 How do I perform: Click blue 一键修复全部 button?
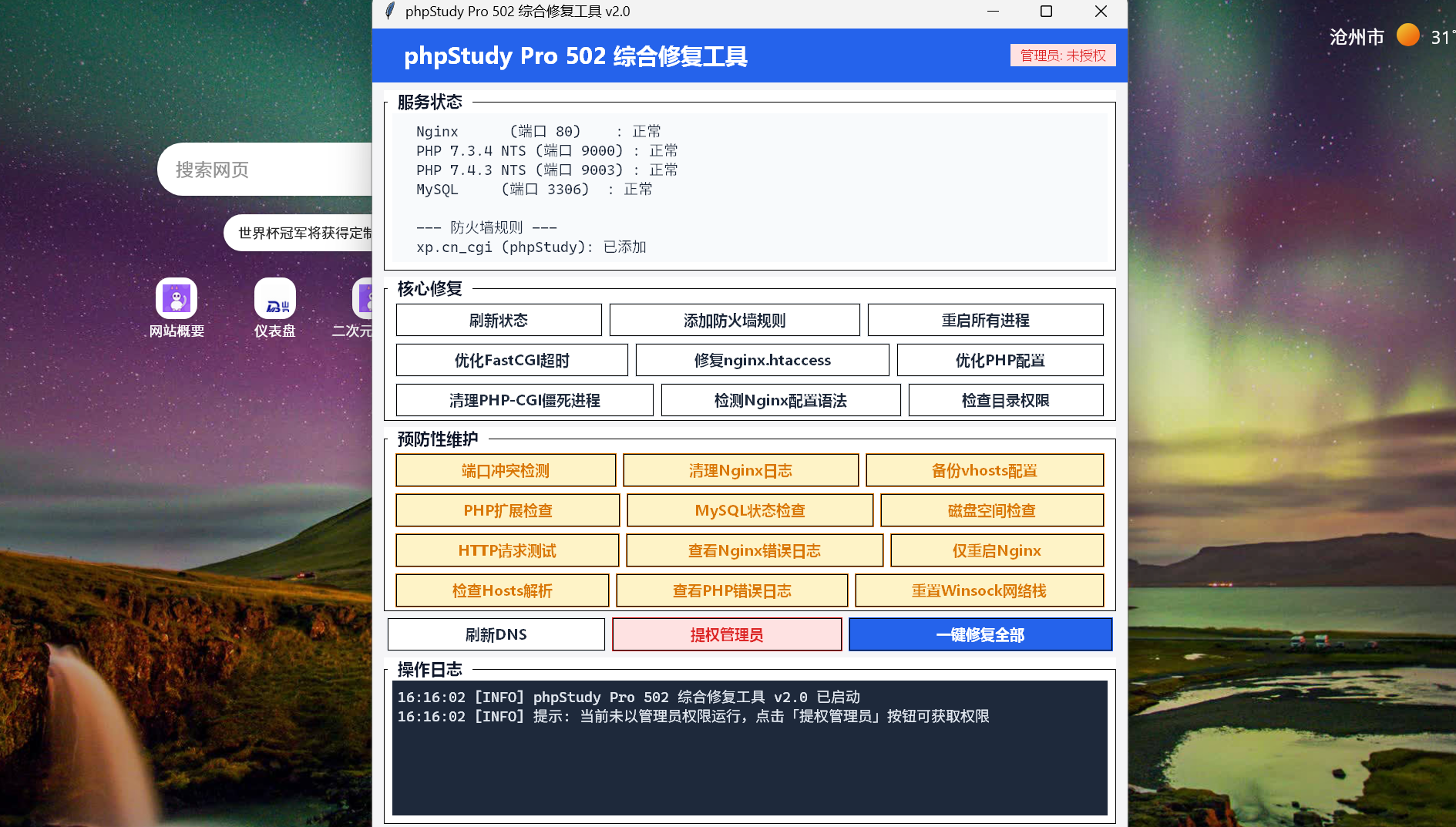click(980, 634)
